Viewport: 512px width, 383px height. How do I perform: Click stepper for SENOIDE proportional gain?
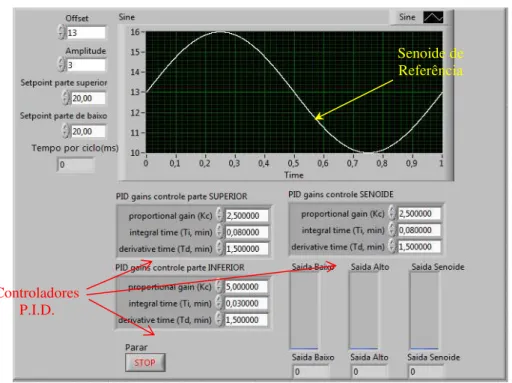point(392,213)
